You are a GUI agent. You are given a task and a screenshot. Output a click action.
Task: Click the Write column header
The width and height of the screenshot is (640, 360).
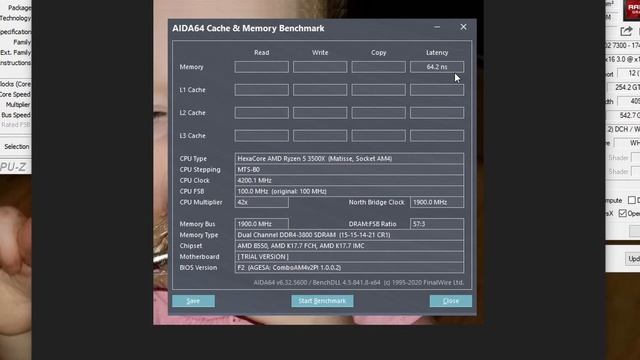click(320, 53)
